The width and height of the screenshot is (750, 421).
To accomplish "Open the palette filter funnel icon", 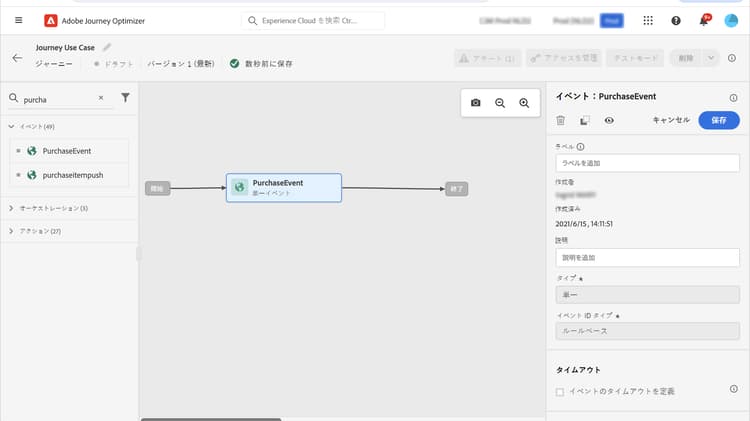I will coord(125,98).
